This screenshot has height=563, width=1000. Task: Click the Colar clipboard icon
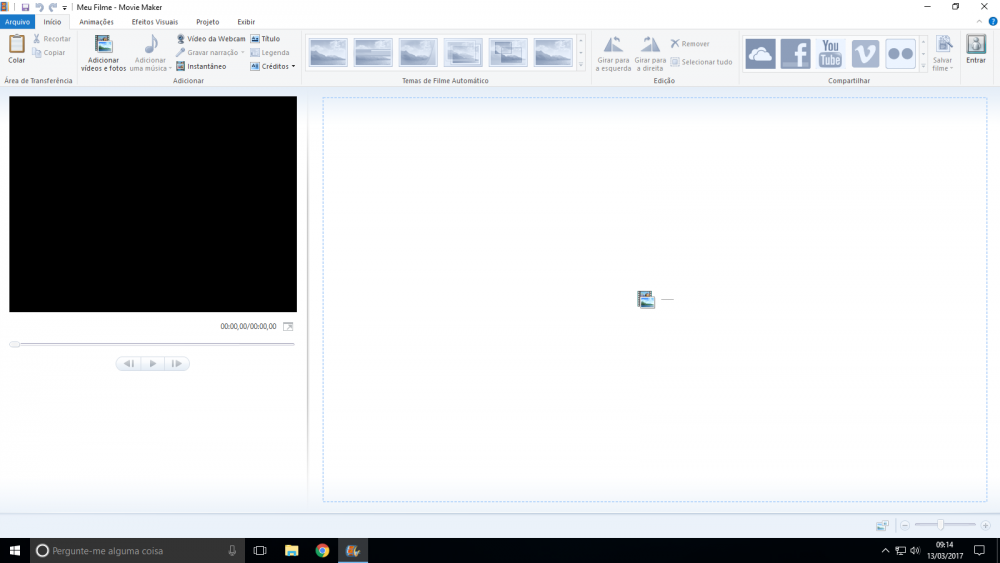[16, 45]
